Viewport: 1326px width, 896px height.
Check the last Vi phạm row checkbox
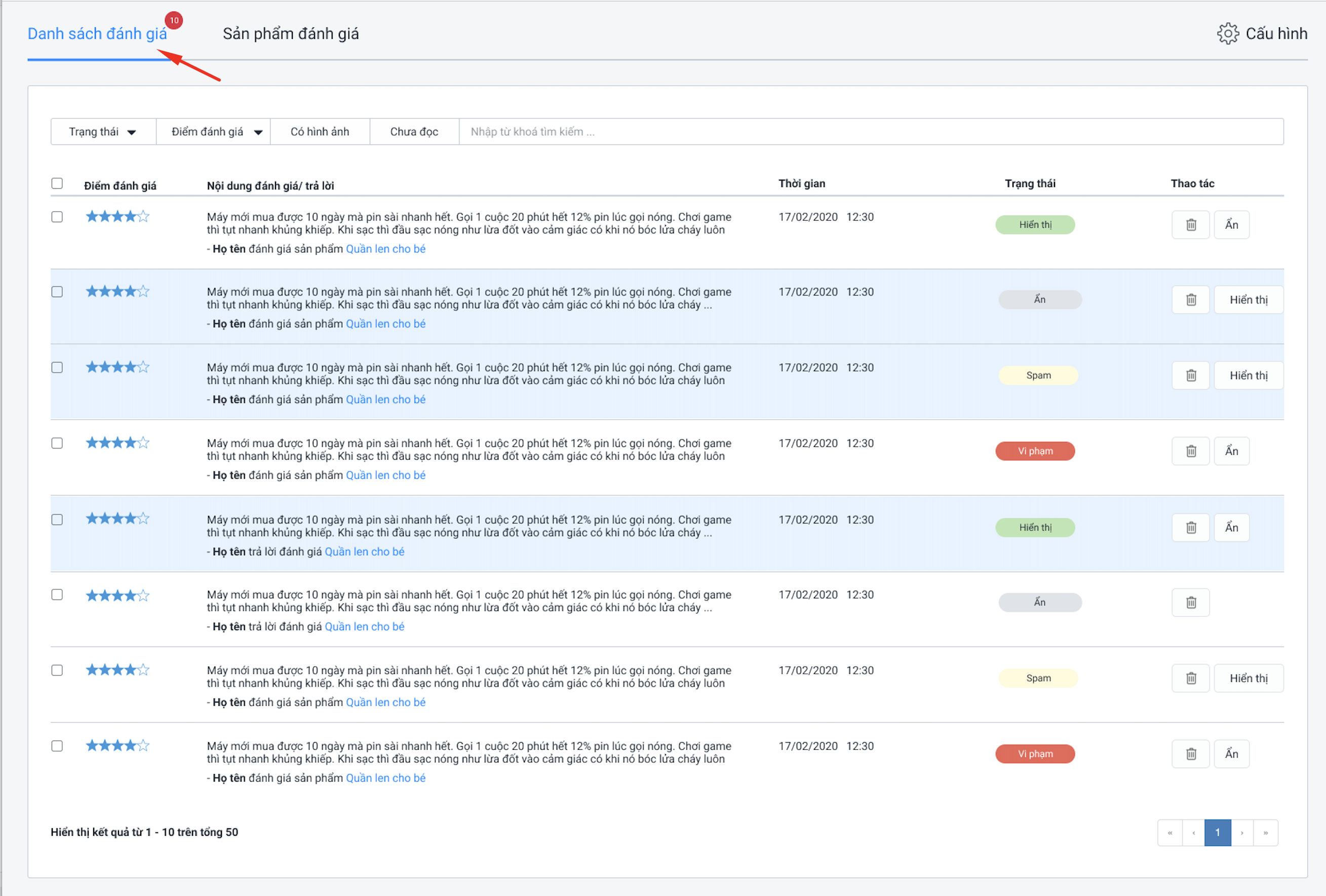tap(57, 746)
